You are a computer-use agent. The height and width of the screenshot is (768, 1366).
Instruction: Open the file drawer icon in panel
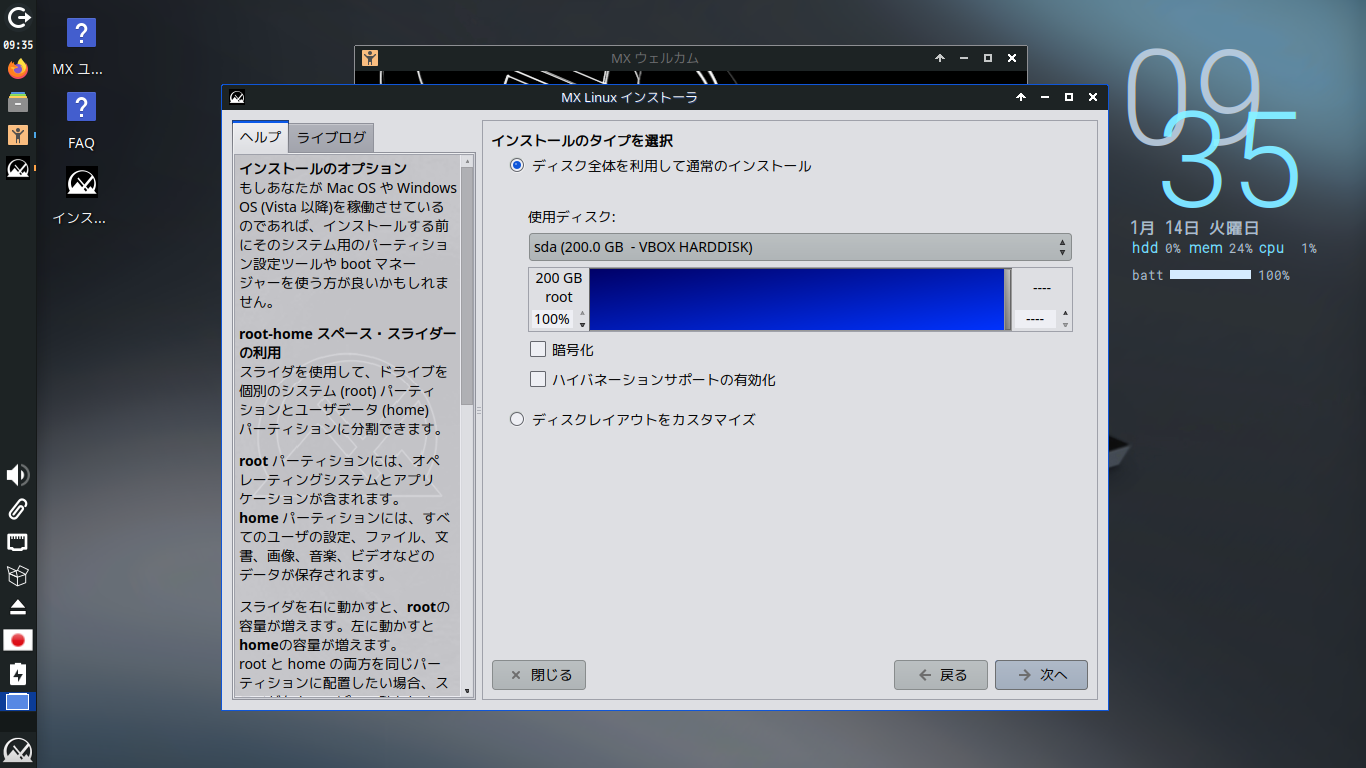pos(18,101)
